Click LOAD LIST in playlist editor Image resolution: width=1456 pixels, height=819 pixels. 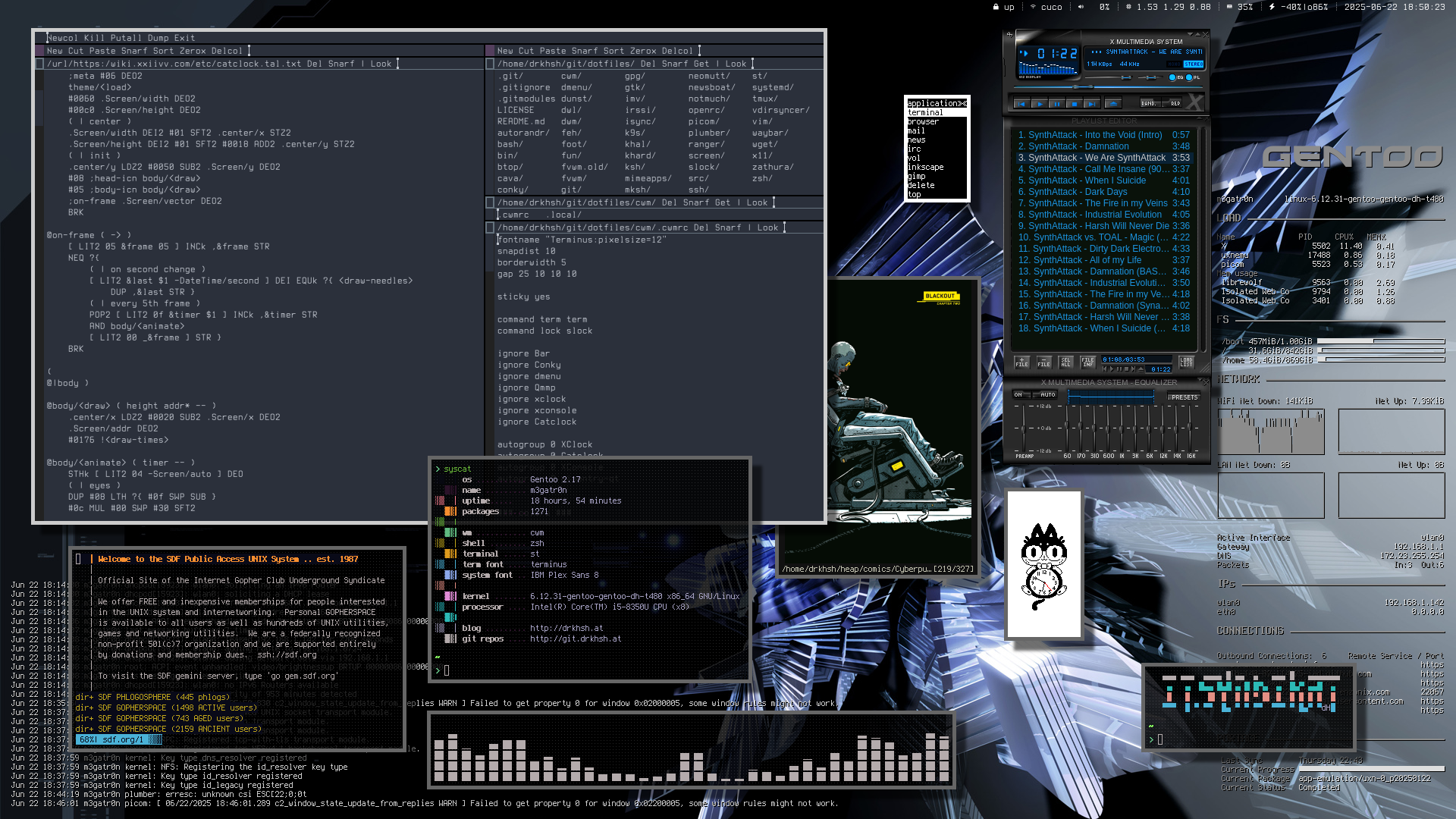pyautogui.click(x=1186, y=362)
